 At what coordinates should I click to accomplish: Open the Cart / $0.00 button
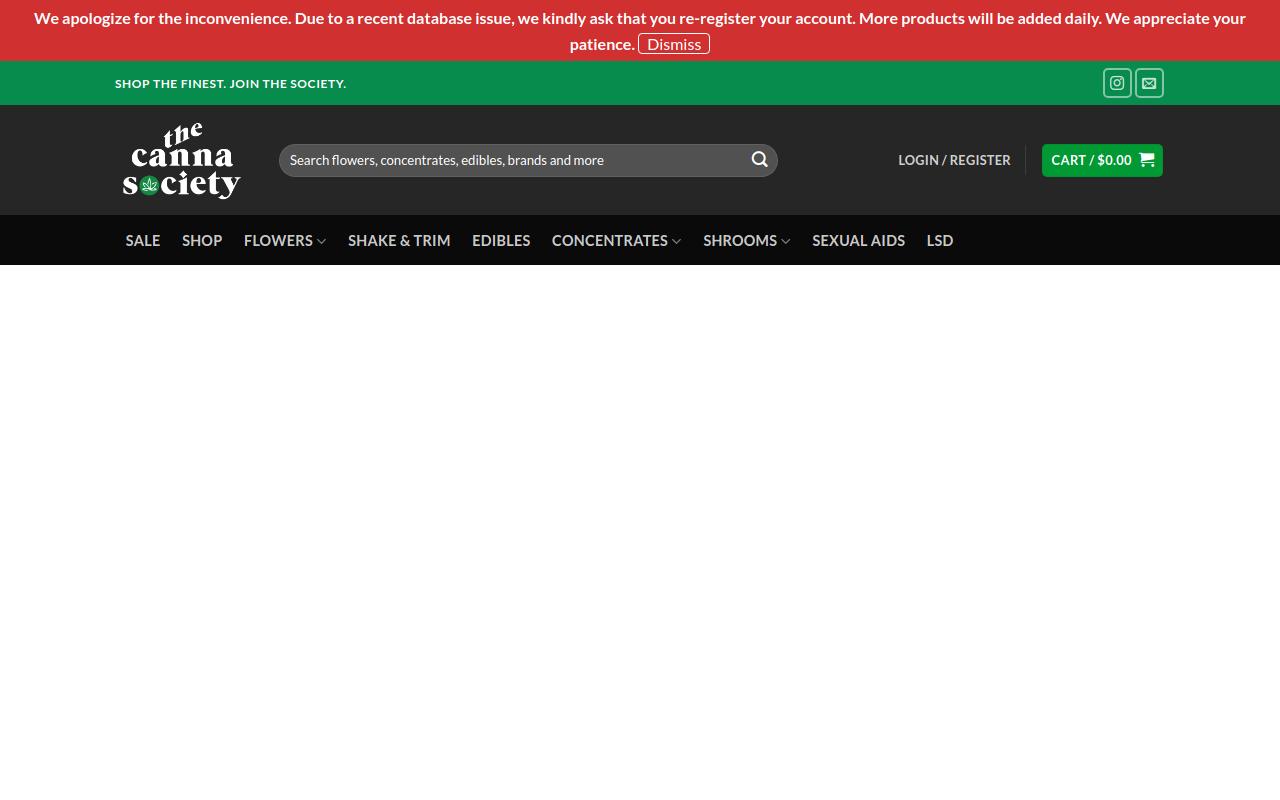click(1102, 160)
